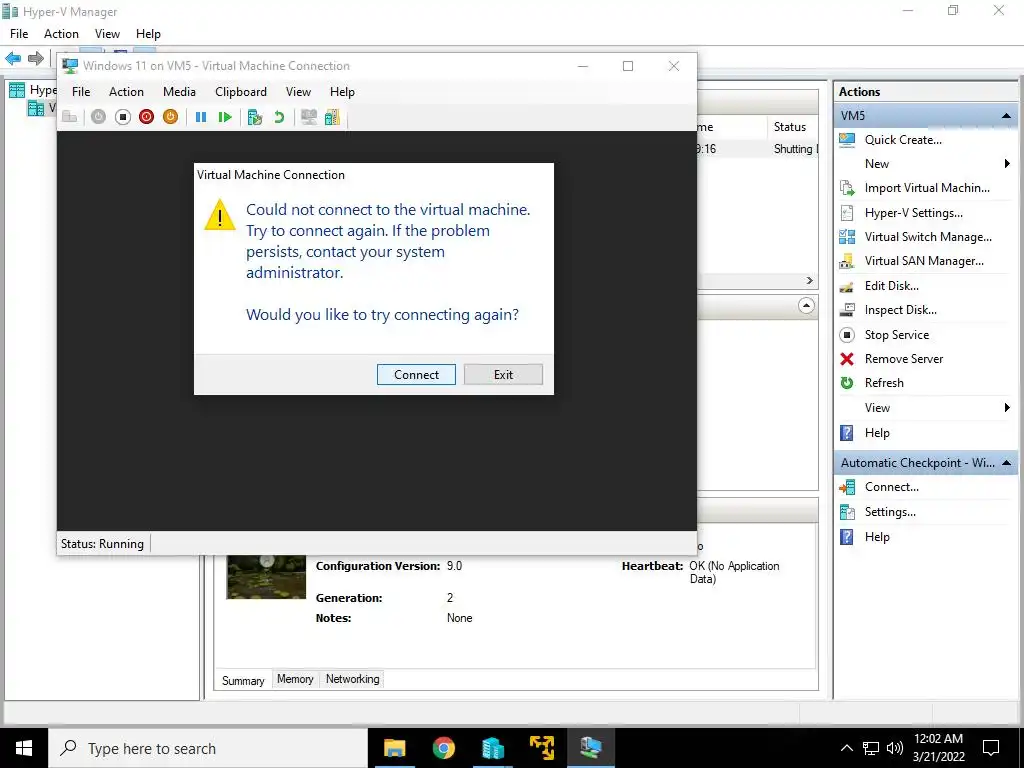Click the blue Back arrow in Hyper-V Manager

[x=13, y=58]
